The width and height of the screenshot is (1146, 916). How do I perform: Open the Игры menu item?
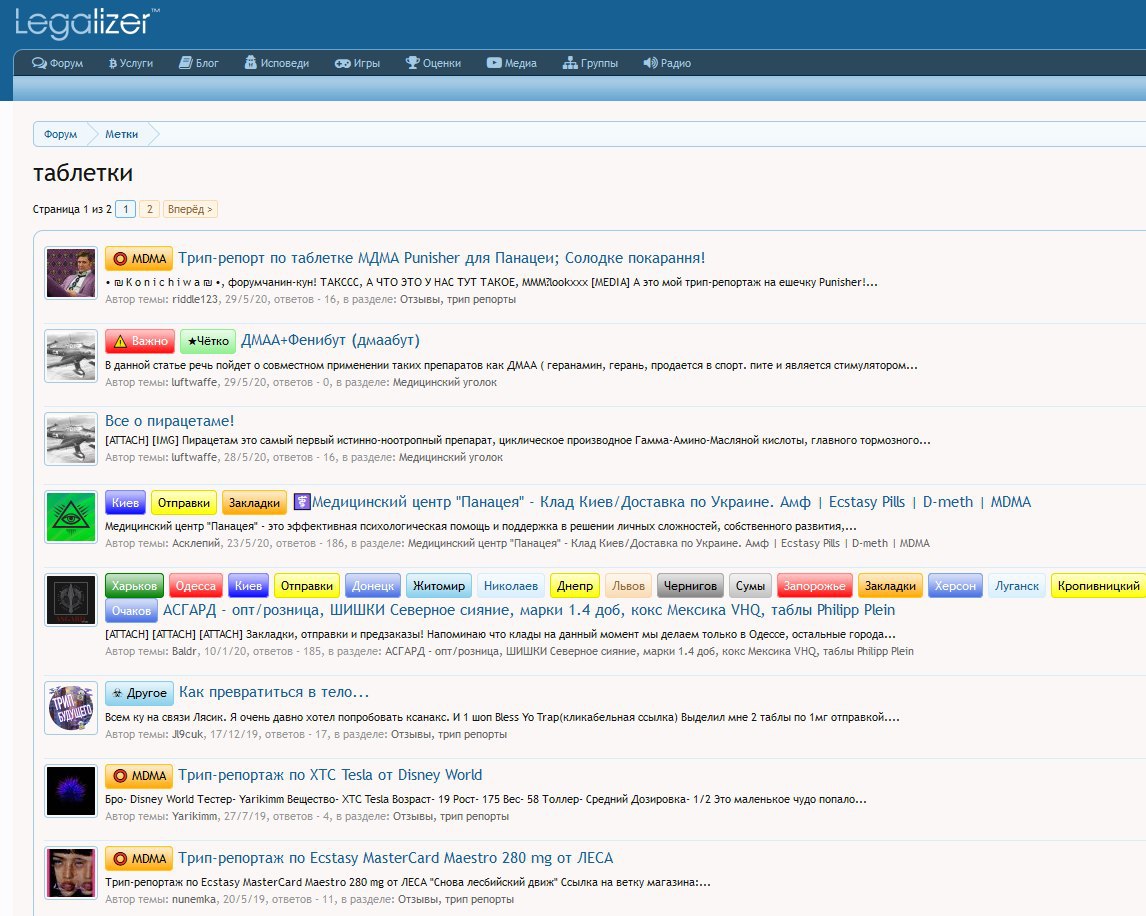coord(357,63)
